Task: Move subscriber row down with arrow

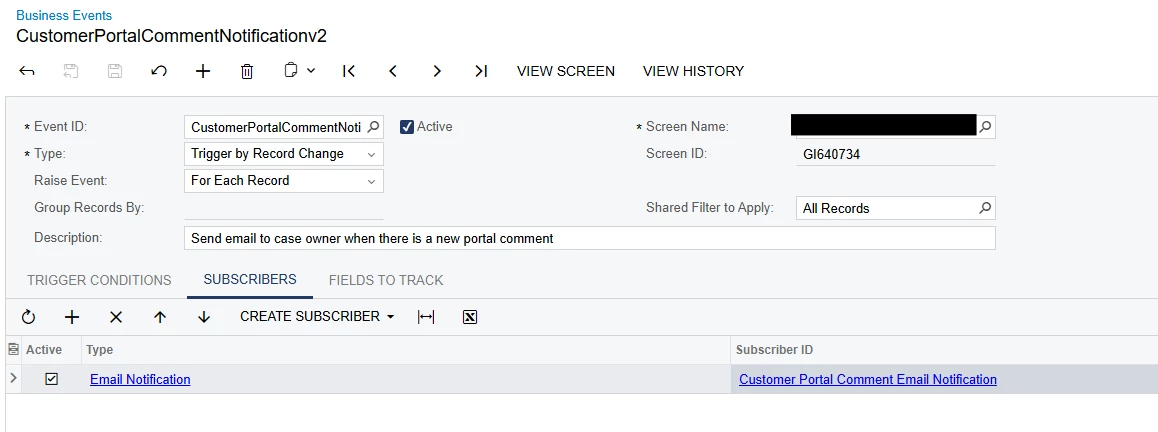Action: pos(204,317)
